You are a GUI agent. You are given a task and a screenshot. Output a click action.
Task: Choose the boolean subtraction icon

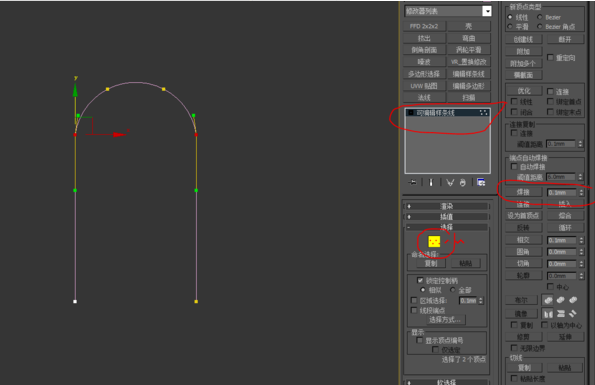(560, 300)
